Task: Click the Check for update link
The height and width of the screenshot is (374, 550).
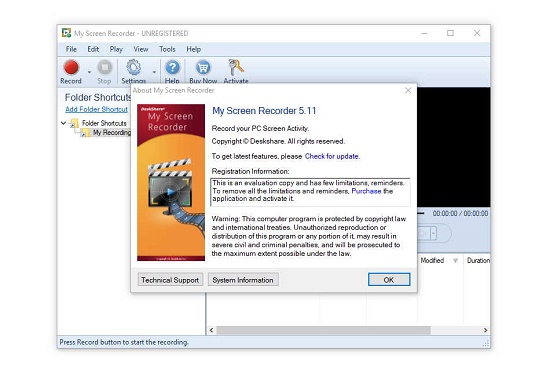Action: pyautogui.click(x=332, y=156)
